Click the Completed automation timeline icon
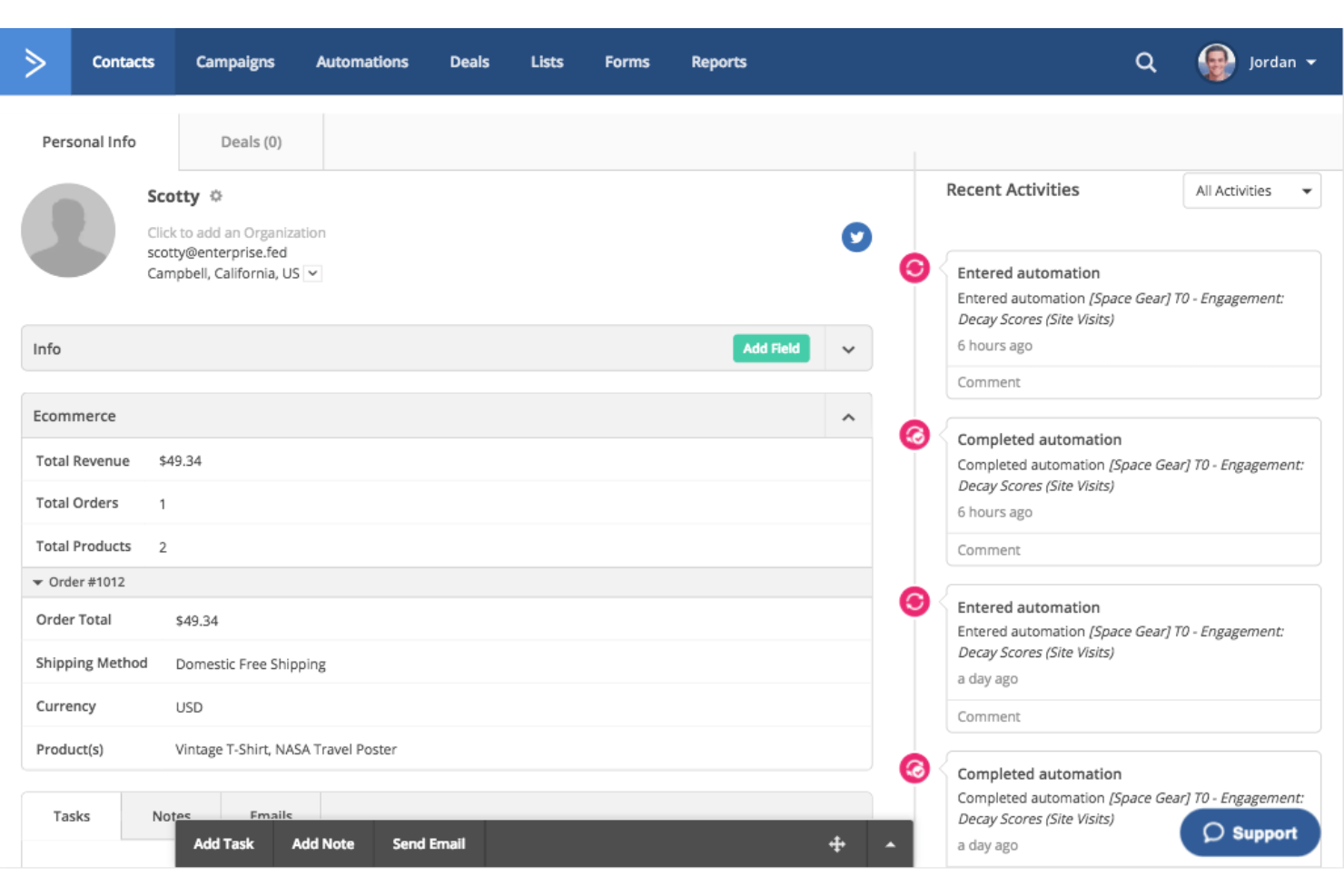The height and width of the screenshot is (896, 1344). click(914, 435)
